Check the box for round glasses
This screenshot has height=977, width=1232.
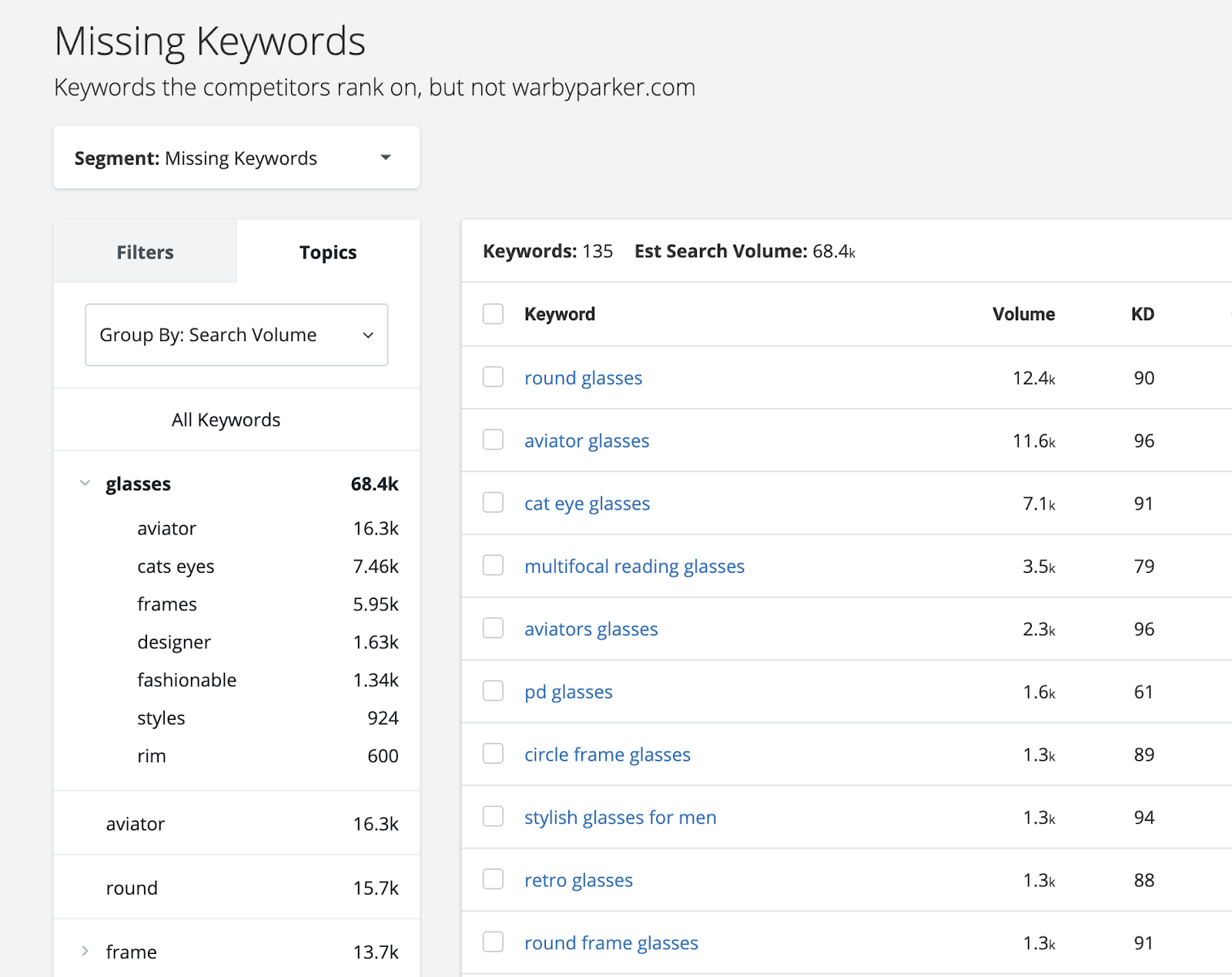click(x=493, y=377)
